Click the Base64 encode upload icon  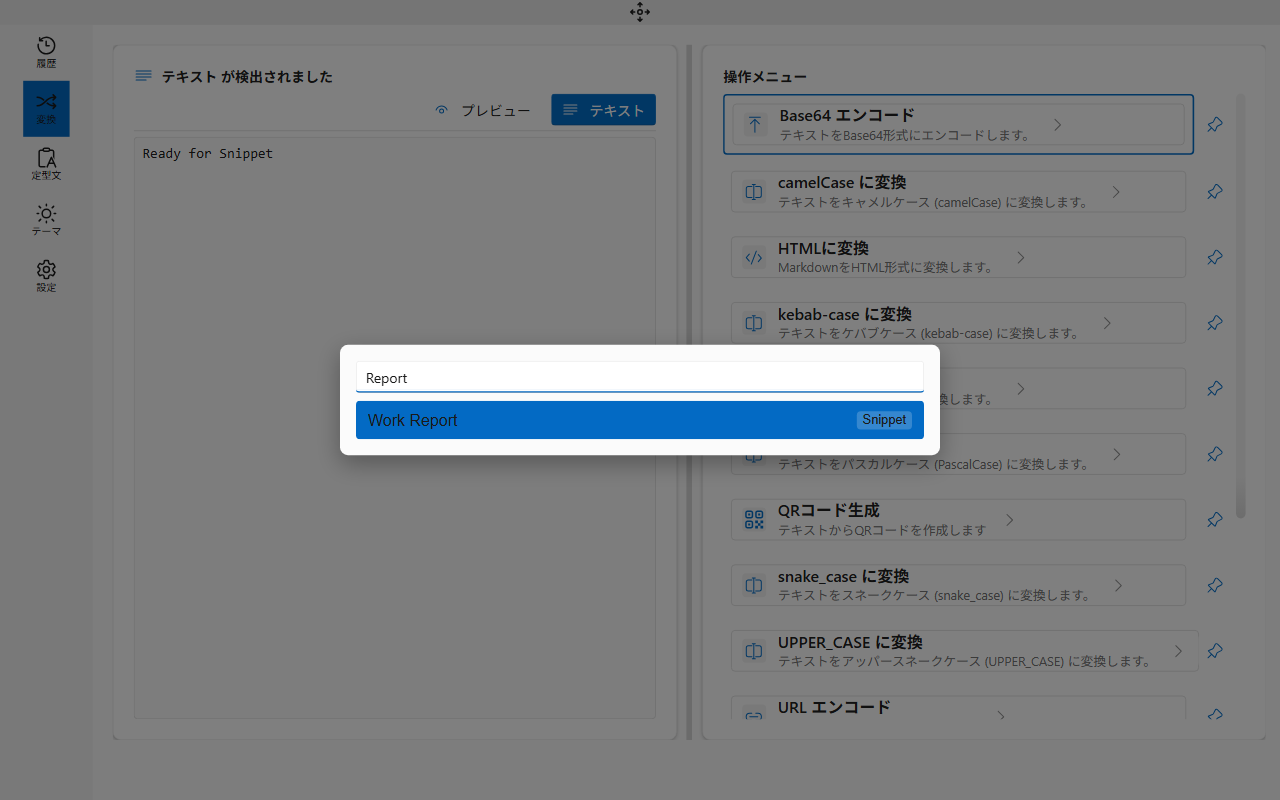pyautogui.click(x=753, y=122)
